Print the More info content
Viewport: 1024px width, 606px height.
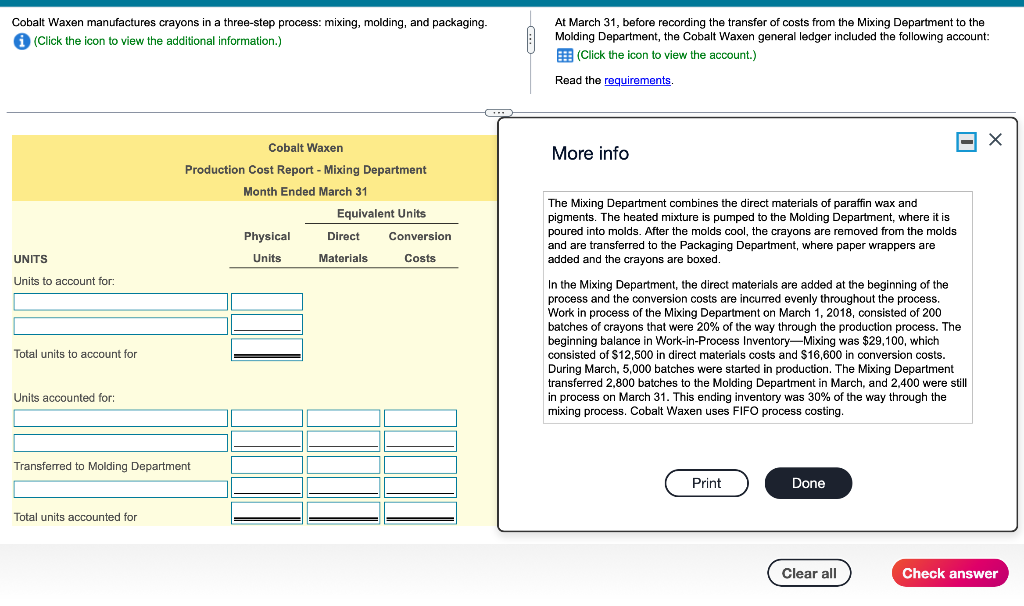click(x=707, y=483)
